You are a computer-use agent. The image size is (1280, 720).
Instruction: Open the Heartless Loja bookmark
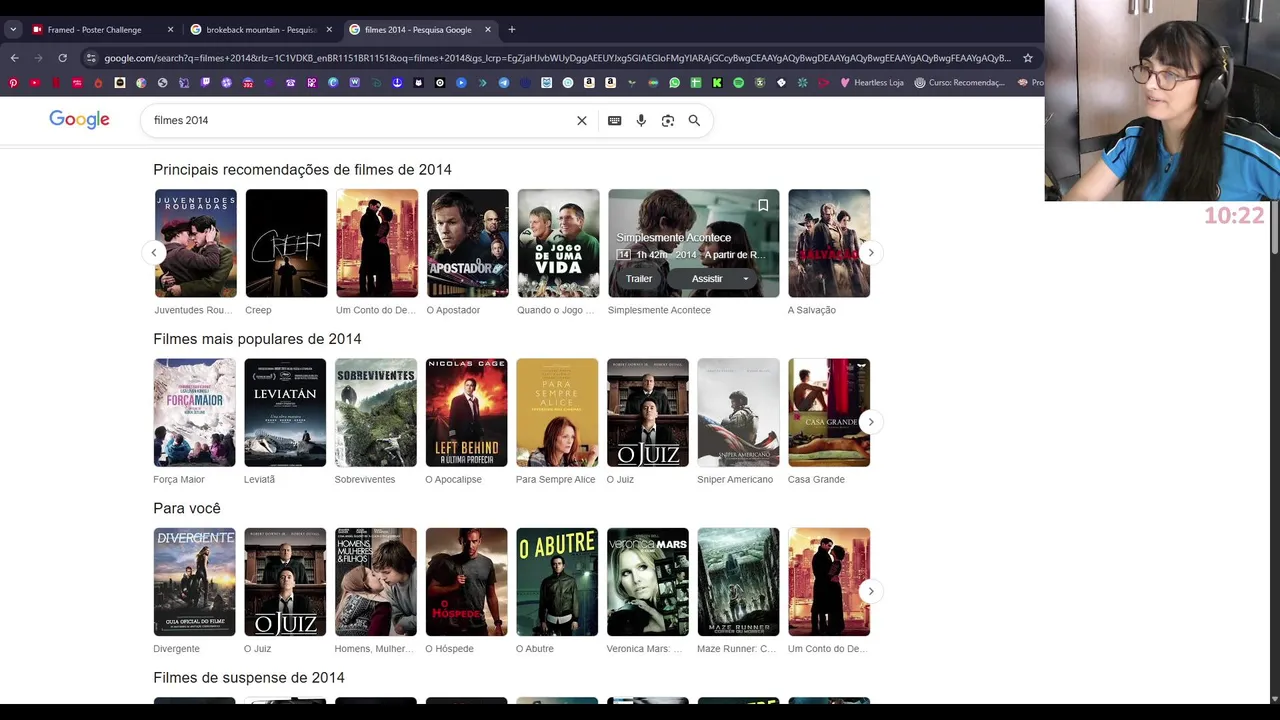point(871,83)
